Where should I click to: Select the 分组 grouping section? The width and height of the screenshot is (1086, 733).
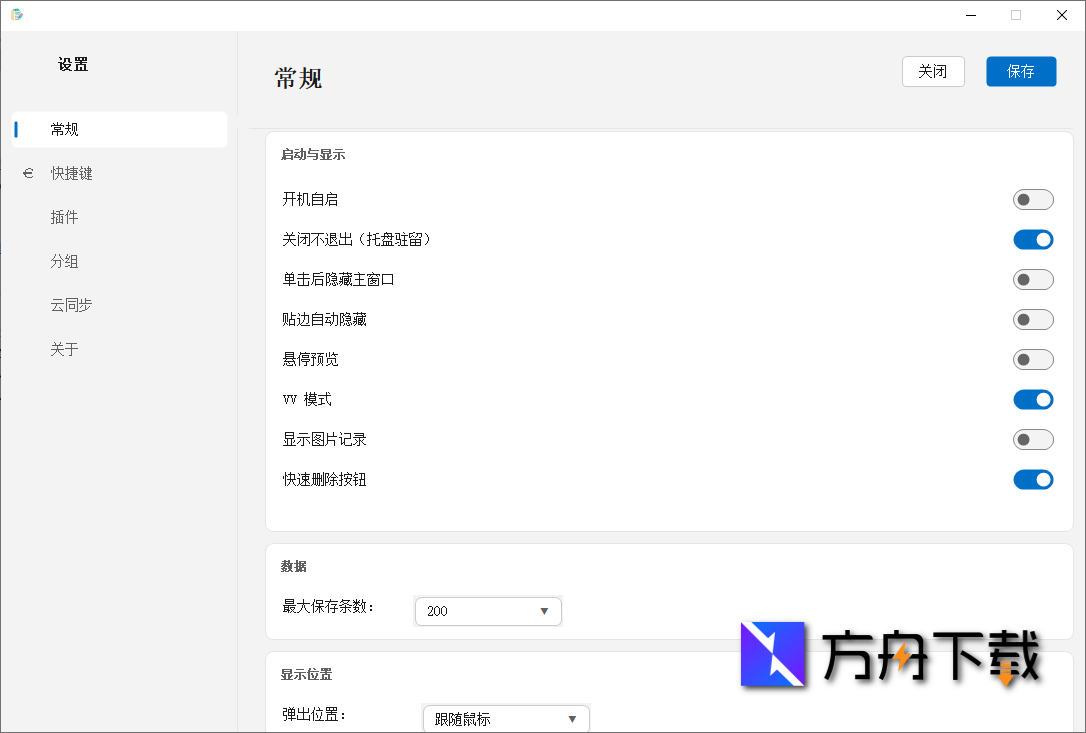click(64, 260)
